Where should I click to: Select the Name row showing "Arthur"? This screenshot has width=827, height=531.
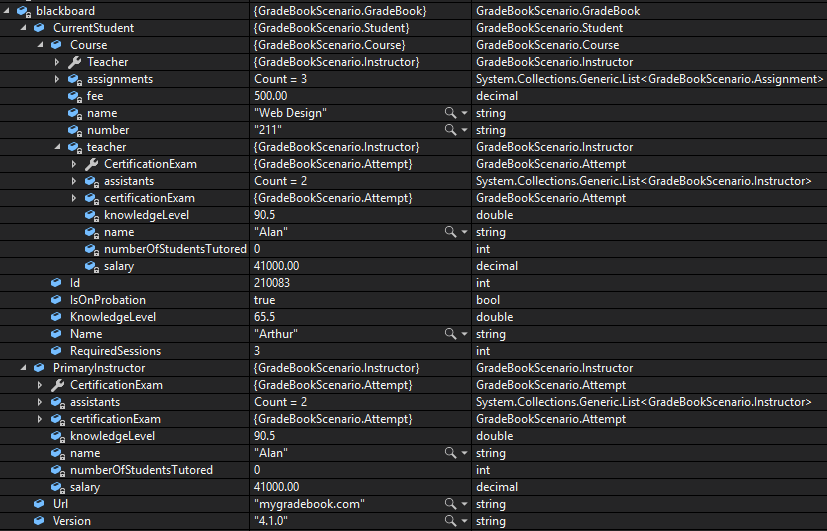[x=86, y=334]
